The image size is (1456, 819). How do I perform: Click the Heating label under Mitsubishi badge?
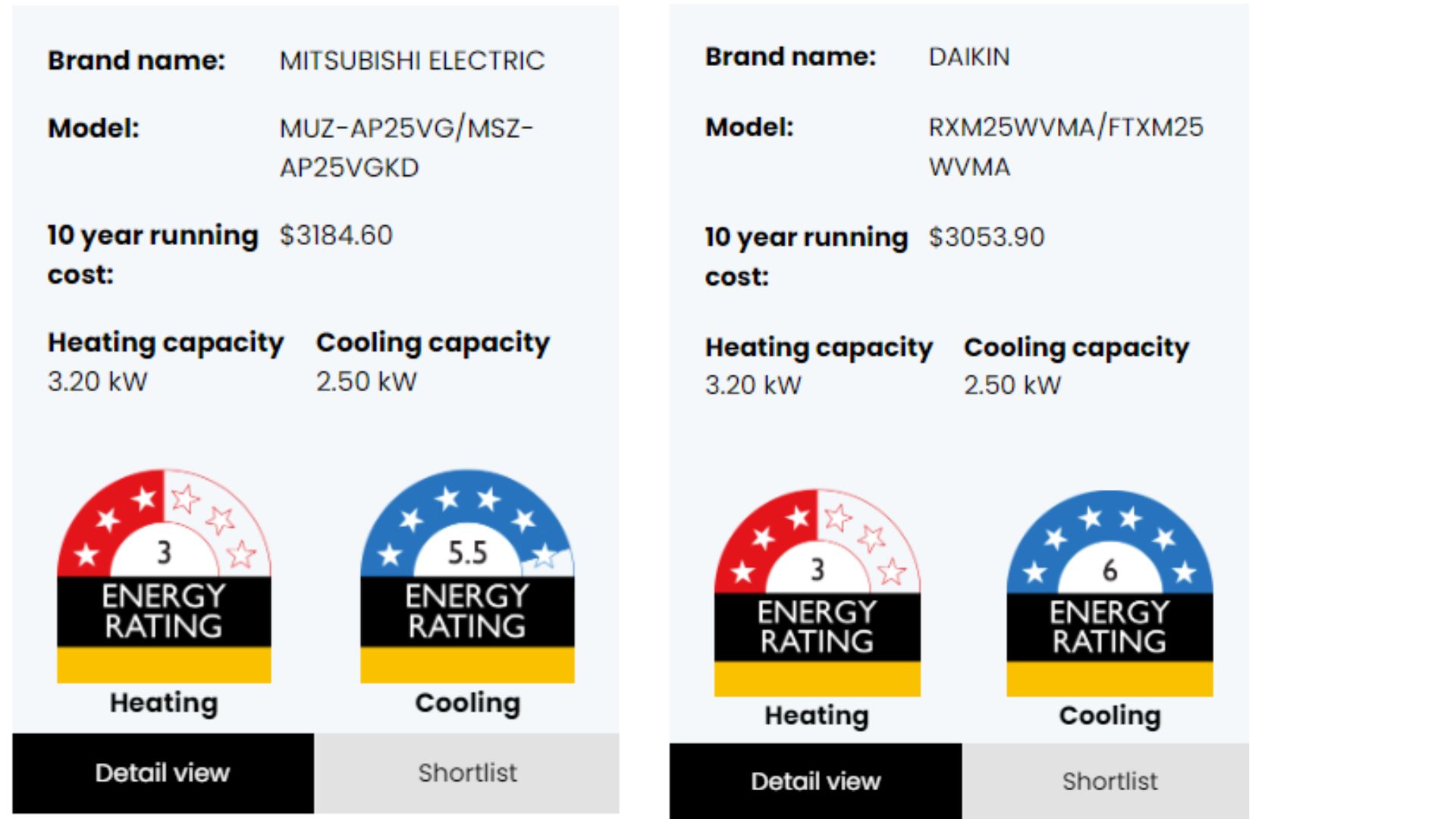point(162,703)
